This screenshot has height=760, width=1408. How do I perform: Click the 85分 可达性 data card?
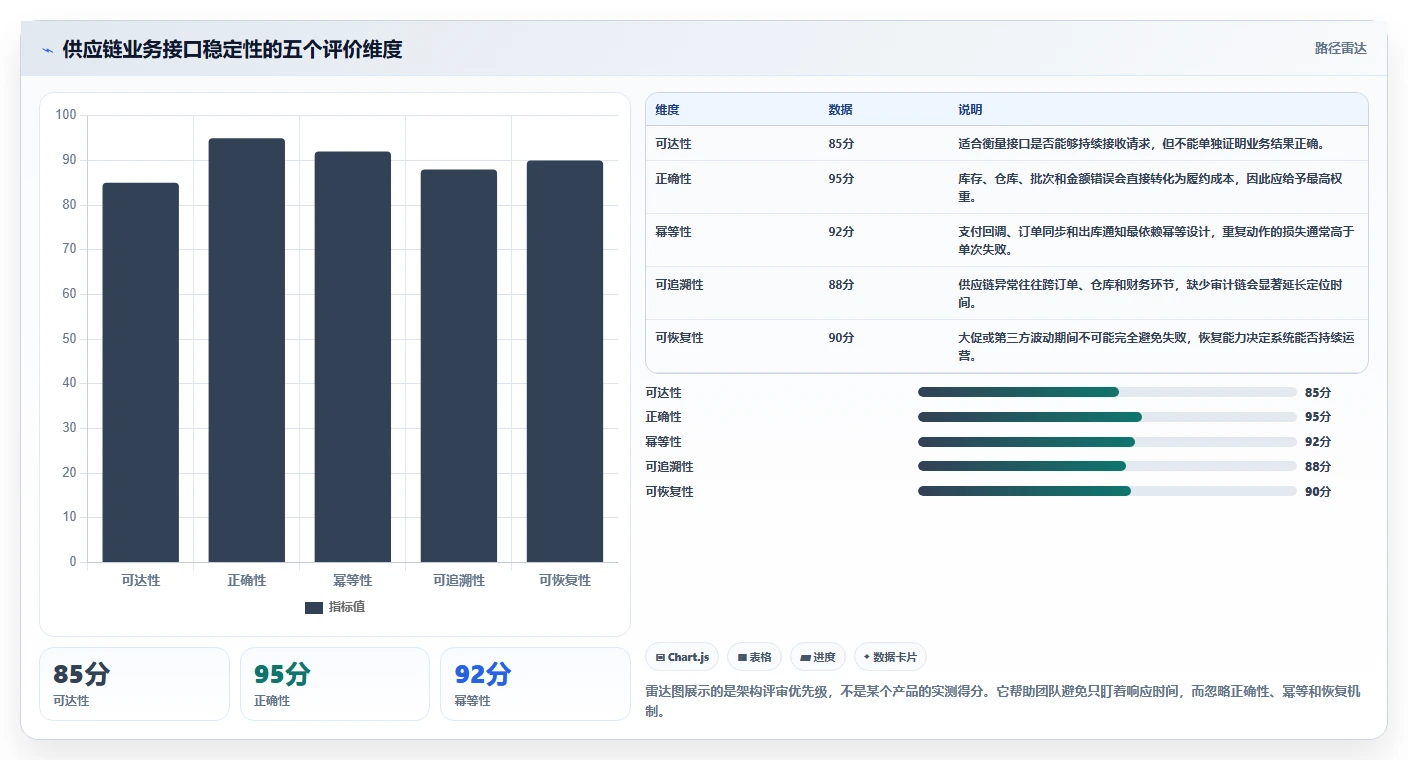point(134,684)
